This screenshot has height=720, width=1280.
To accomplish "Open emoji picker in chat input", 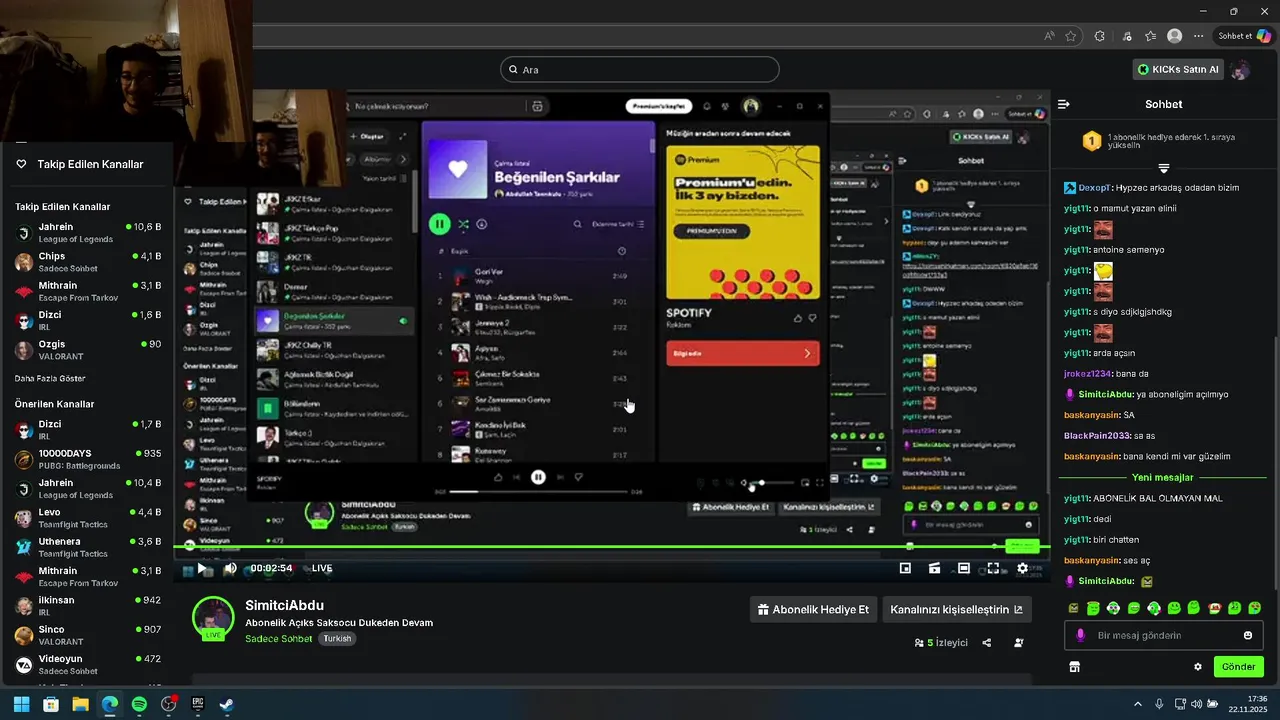I will 1248,635.
